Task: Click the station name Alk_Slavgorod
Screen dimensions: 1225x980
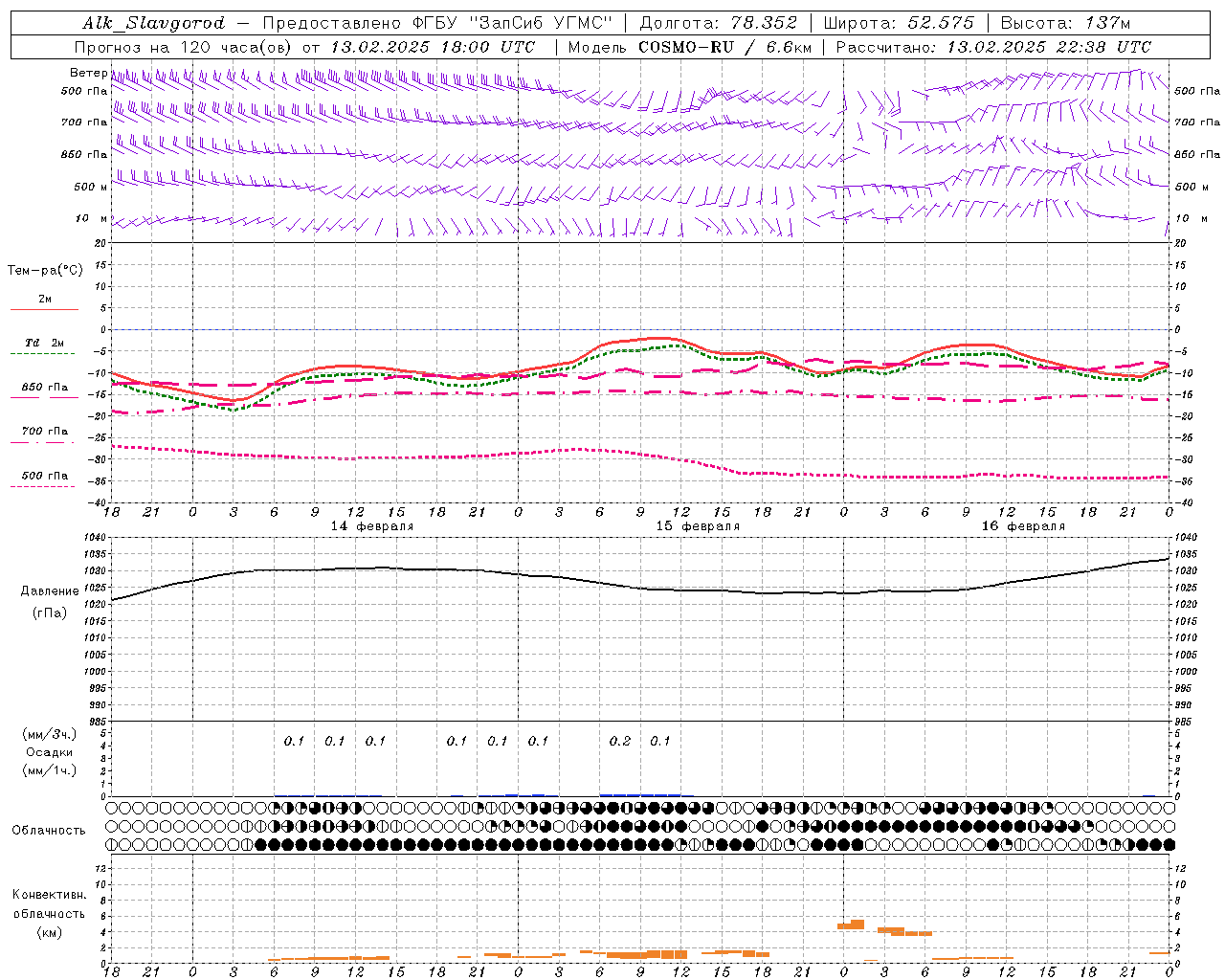Action: [x=153, y=23]
